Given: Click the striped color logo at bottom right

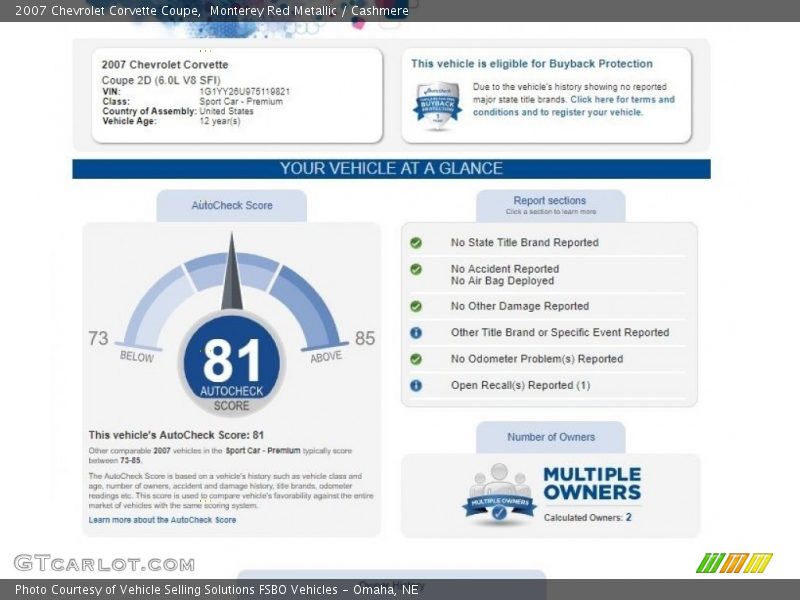Looking at the screenshot, I should [x=734, y=563].
